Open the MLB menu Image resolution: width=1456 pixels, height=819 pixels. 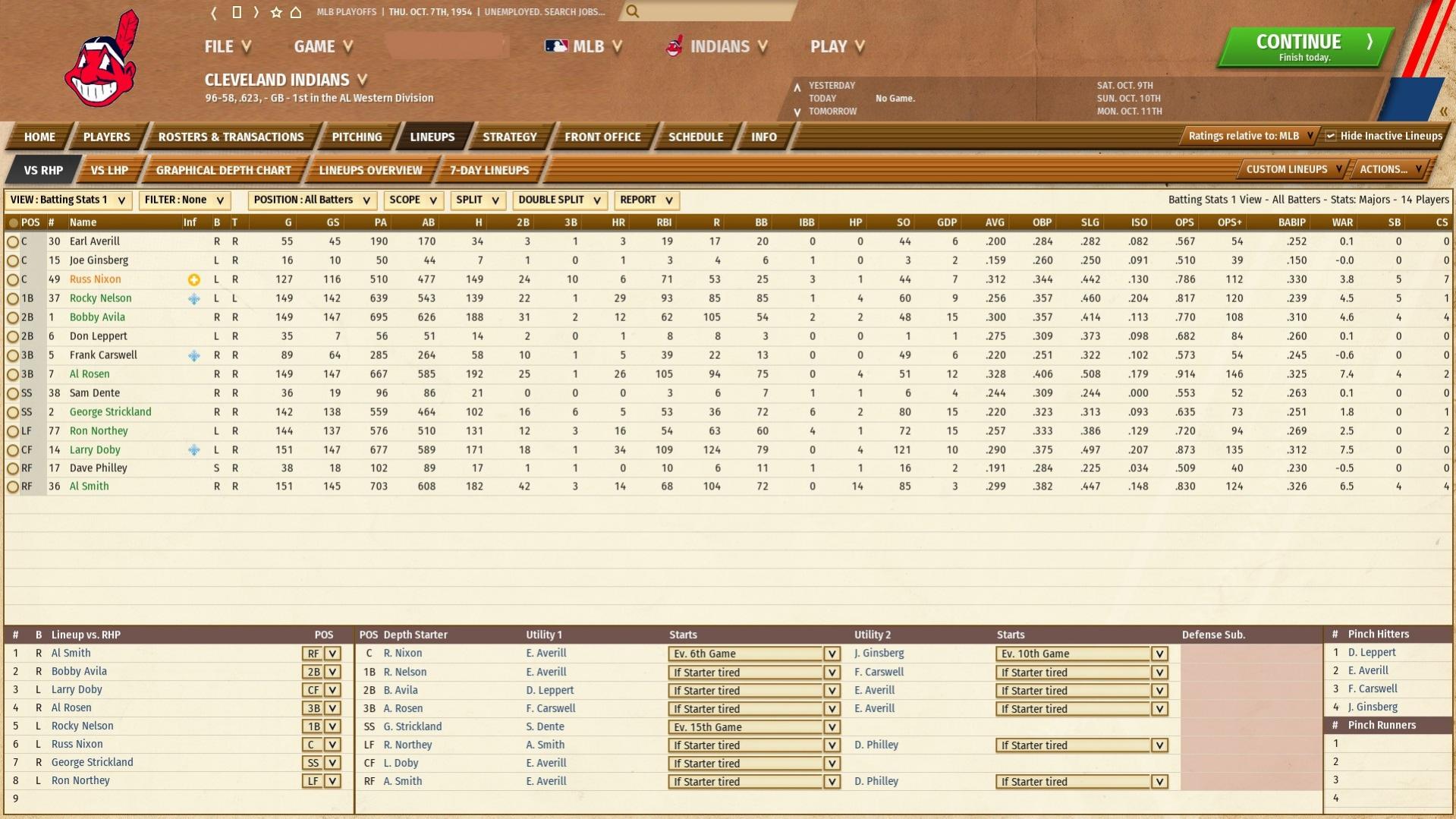584,47
